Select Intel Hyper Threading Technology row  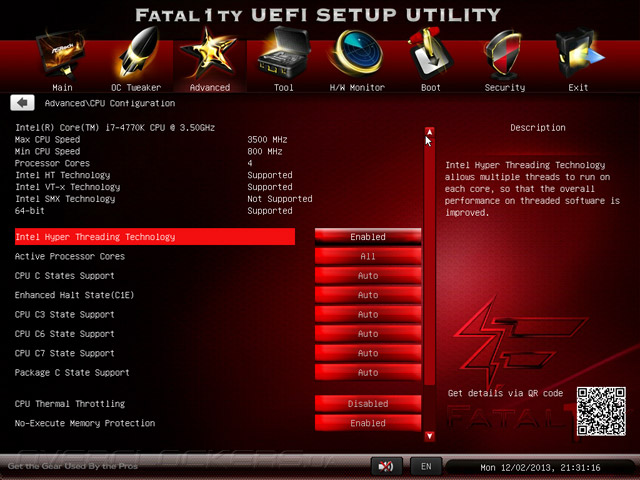point(155,237)
